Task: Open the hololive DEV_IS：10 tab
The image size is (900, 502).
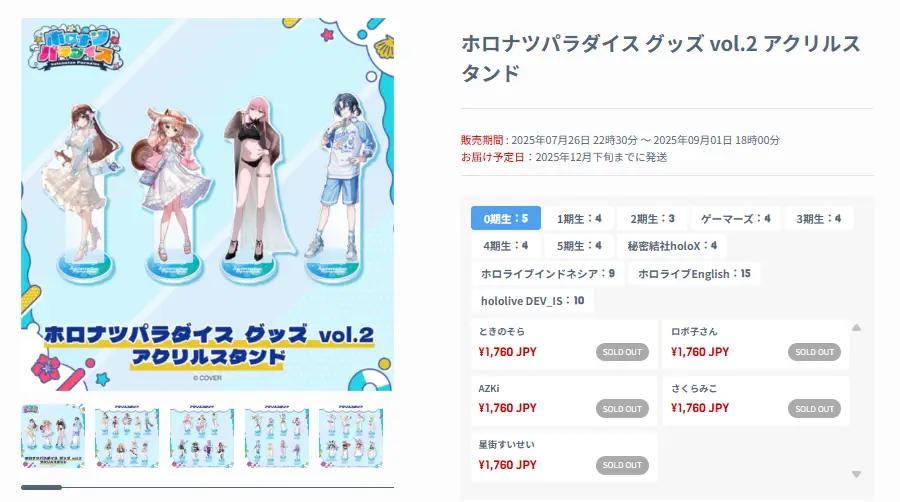Action: click(532, 301)
